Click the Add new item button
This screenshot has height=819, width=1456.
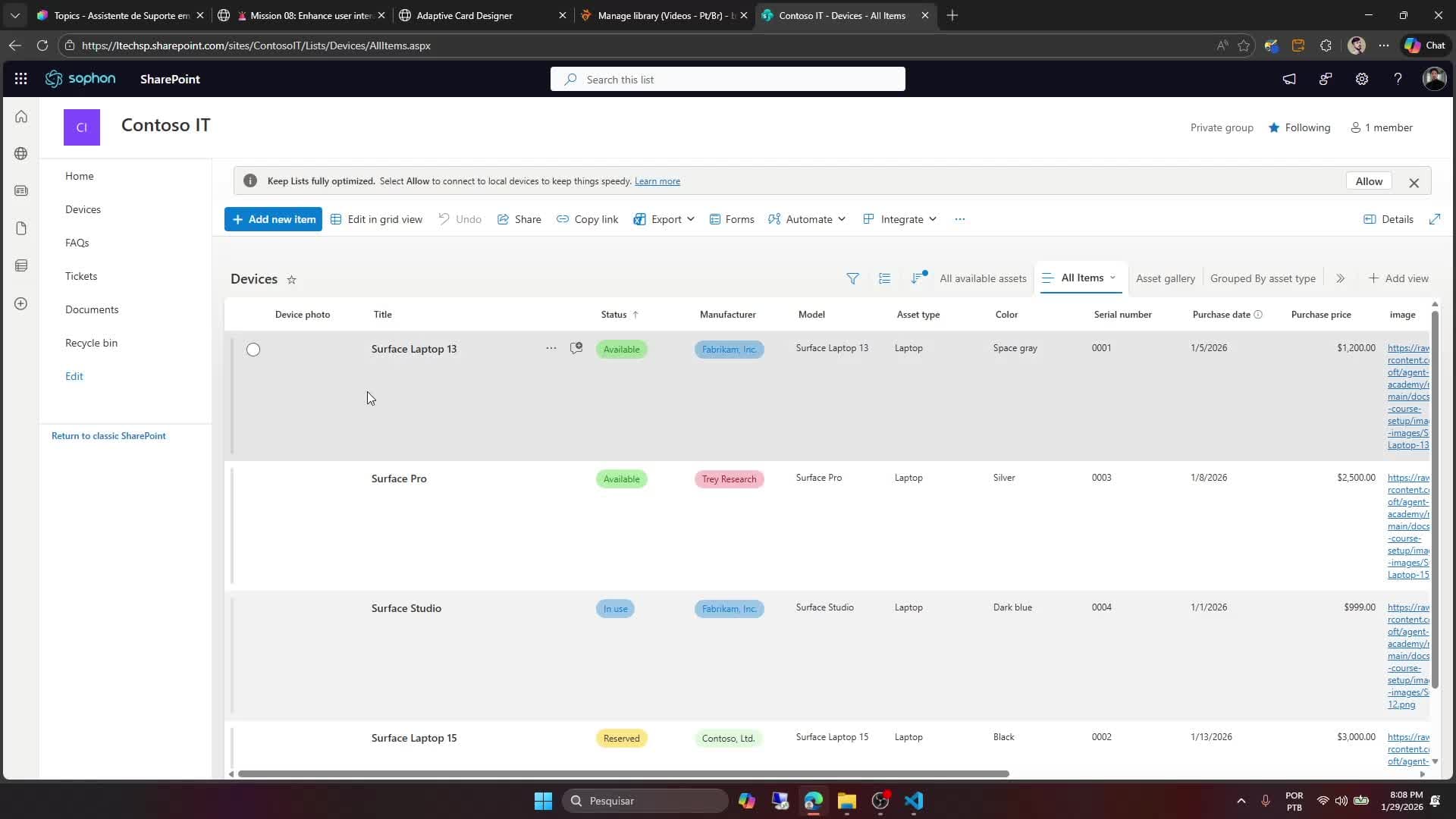(x=273, y=219)
